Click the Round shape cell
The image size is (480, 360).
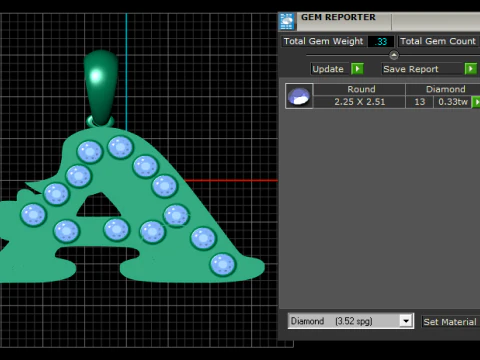point(360,89)
